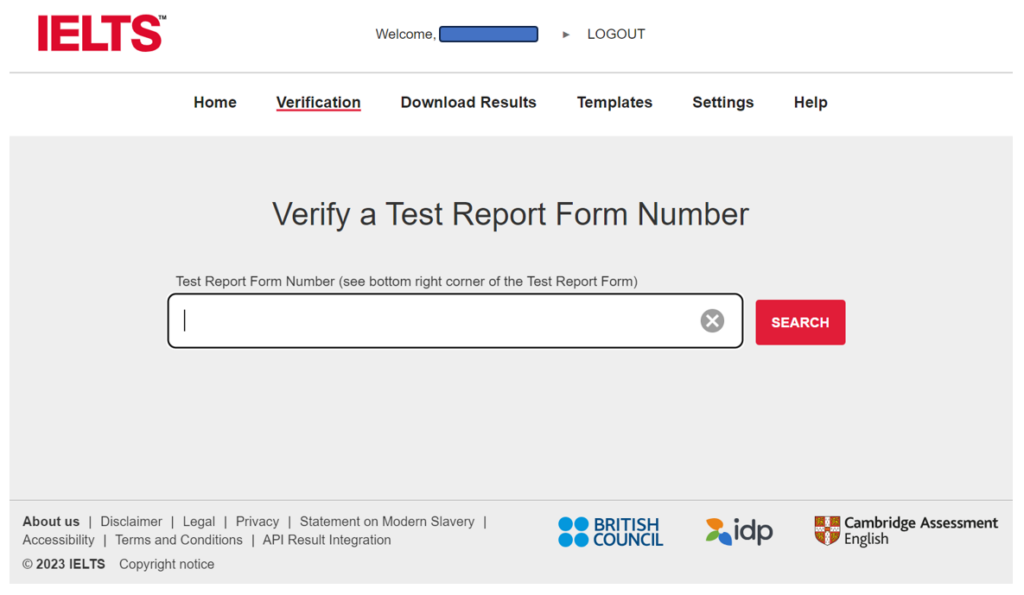Click the arrow beside LOGOUT
1024x595 pixels.
coord(566,35)
